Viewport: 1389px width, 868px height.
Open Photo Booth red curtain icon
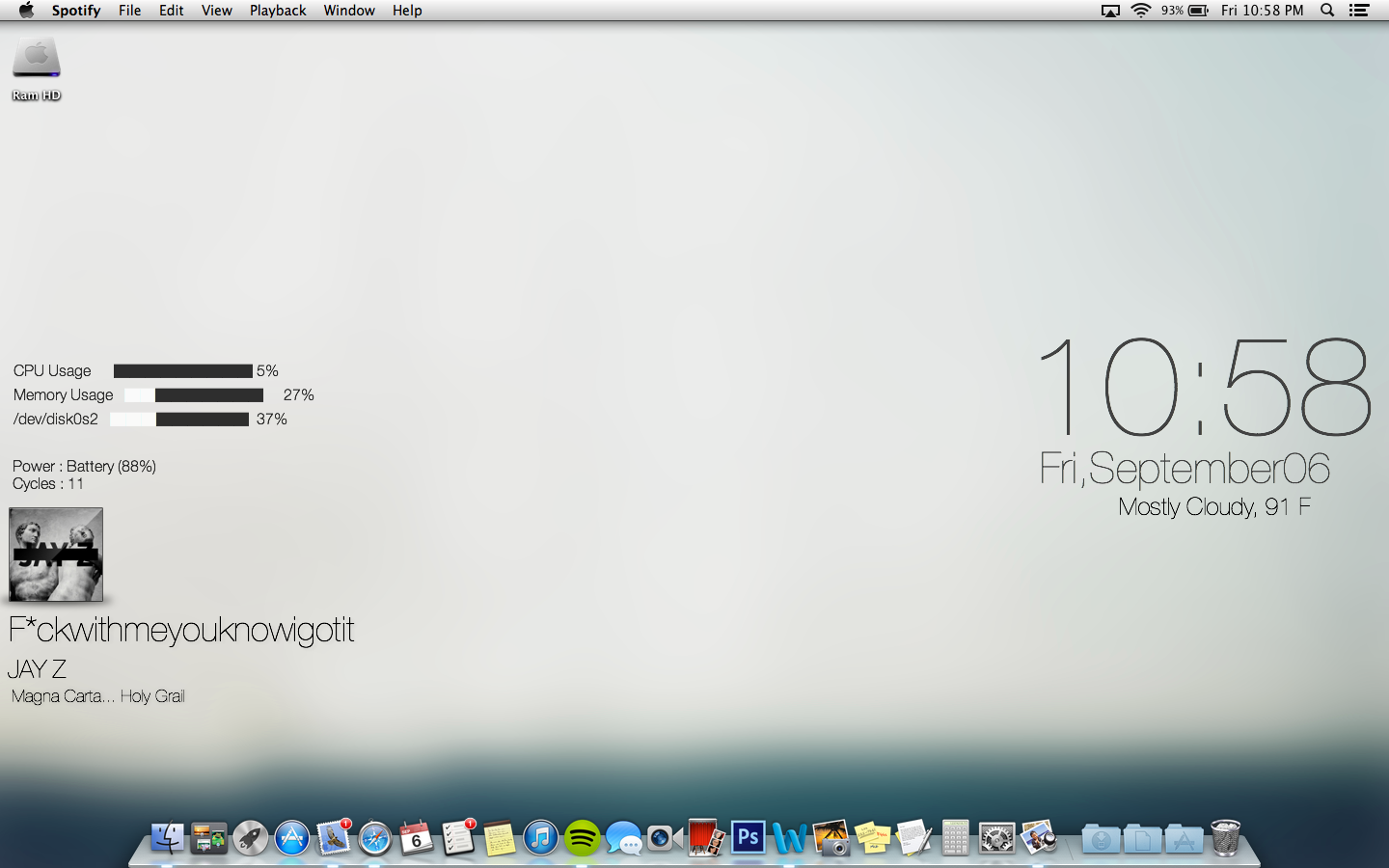pos(707,837)
